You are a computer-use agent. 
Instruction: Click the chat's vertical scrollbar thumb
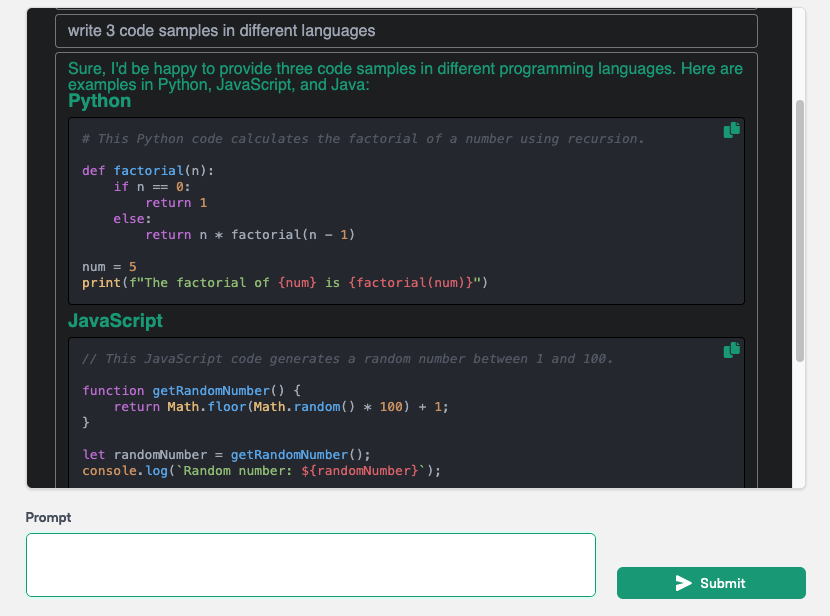799,230
